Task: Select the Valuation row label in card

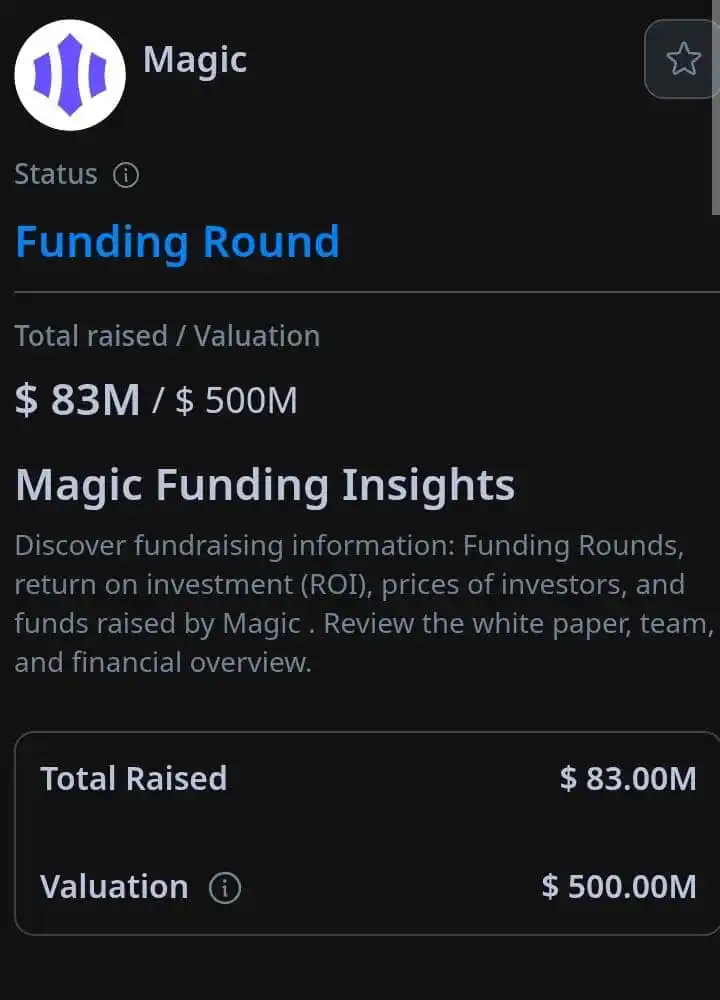Action: pyautogui.click(x=114, y=887)
